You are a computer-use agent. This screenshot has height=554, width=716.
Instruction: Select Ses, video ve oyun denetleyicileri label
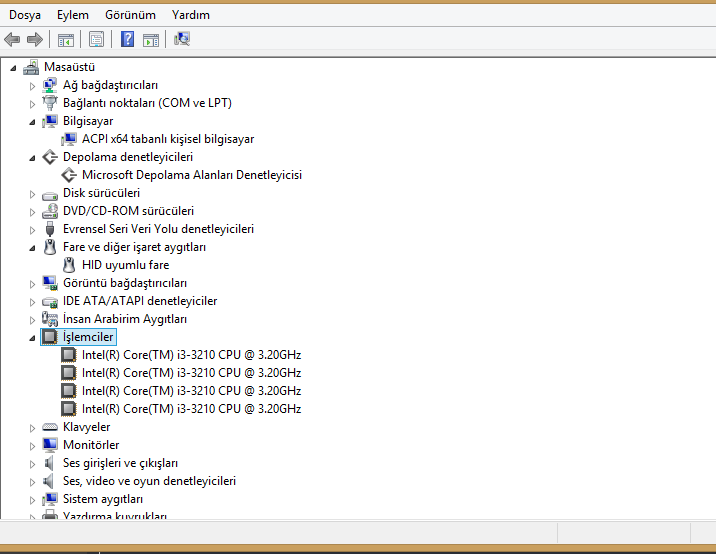[x=149, y=481]
